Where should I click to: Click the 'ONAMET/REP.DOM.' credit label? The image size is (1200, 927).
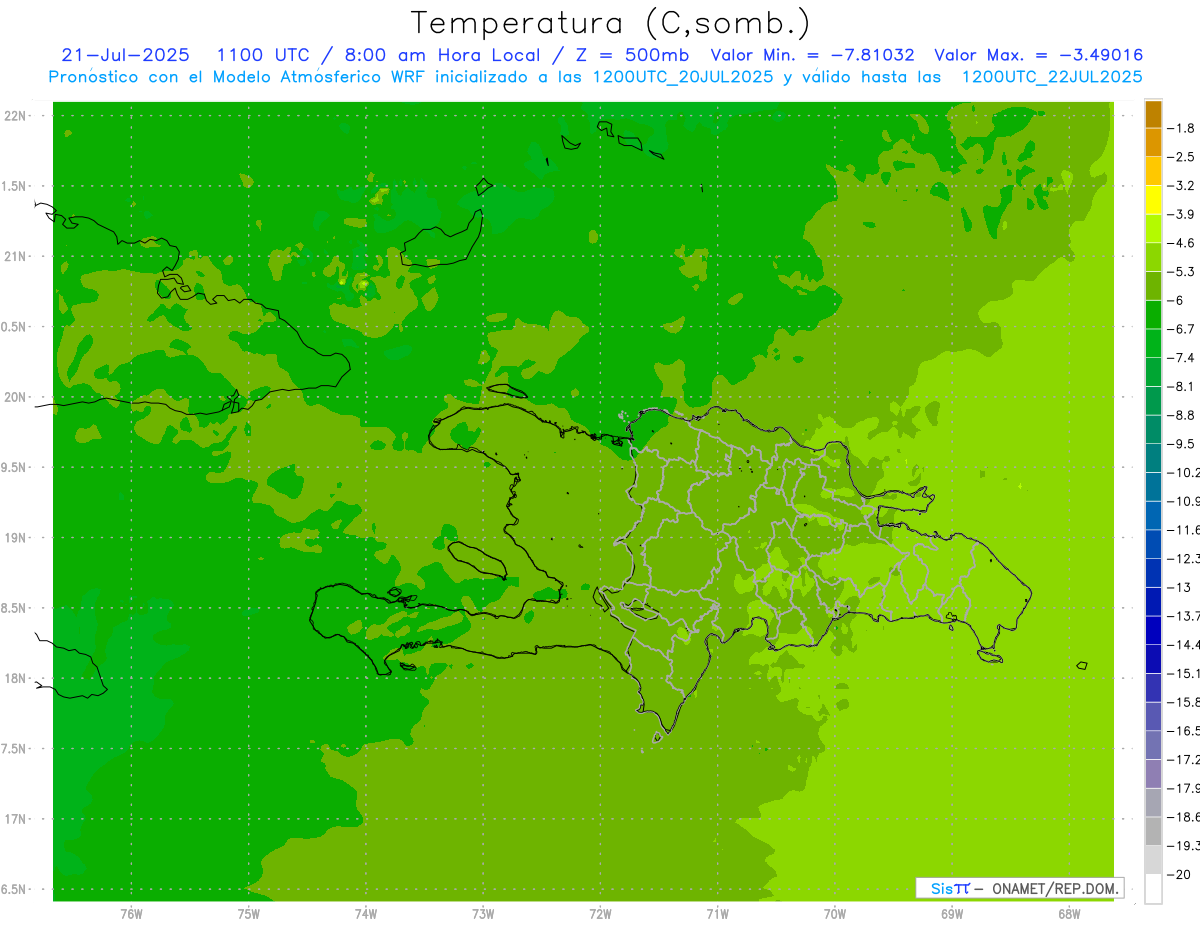1054,888
